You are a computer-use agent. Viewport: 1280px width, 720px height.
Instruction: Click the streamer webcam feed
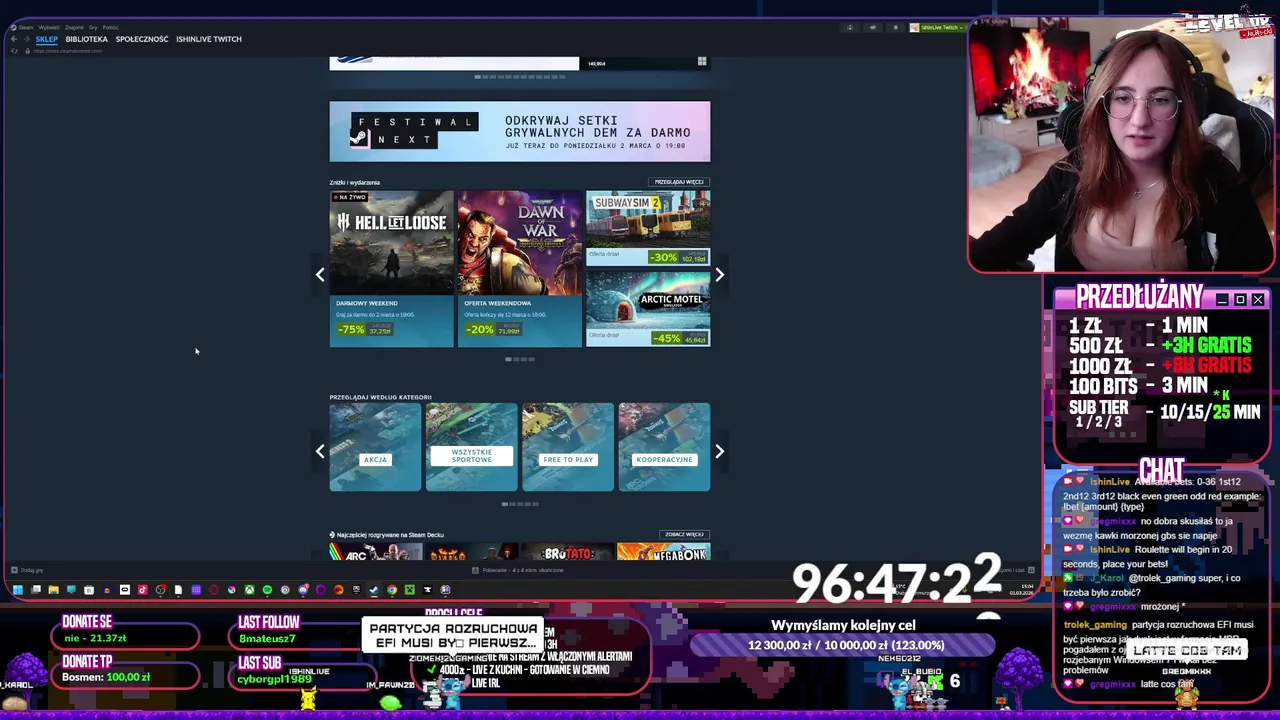1120,146
